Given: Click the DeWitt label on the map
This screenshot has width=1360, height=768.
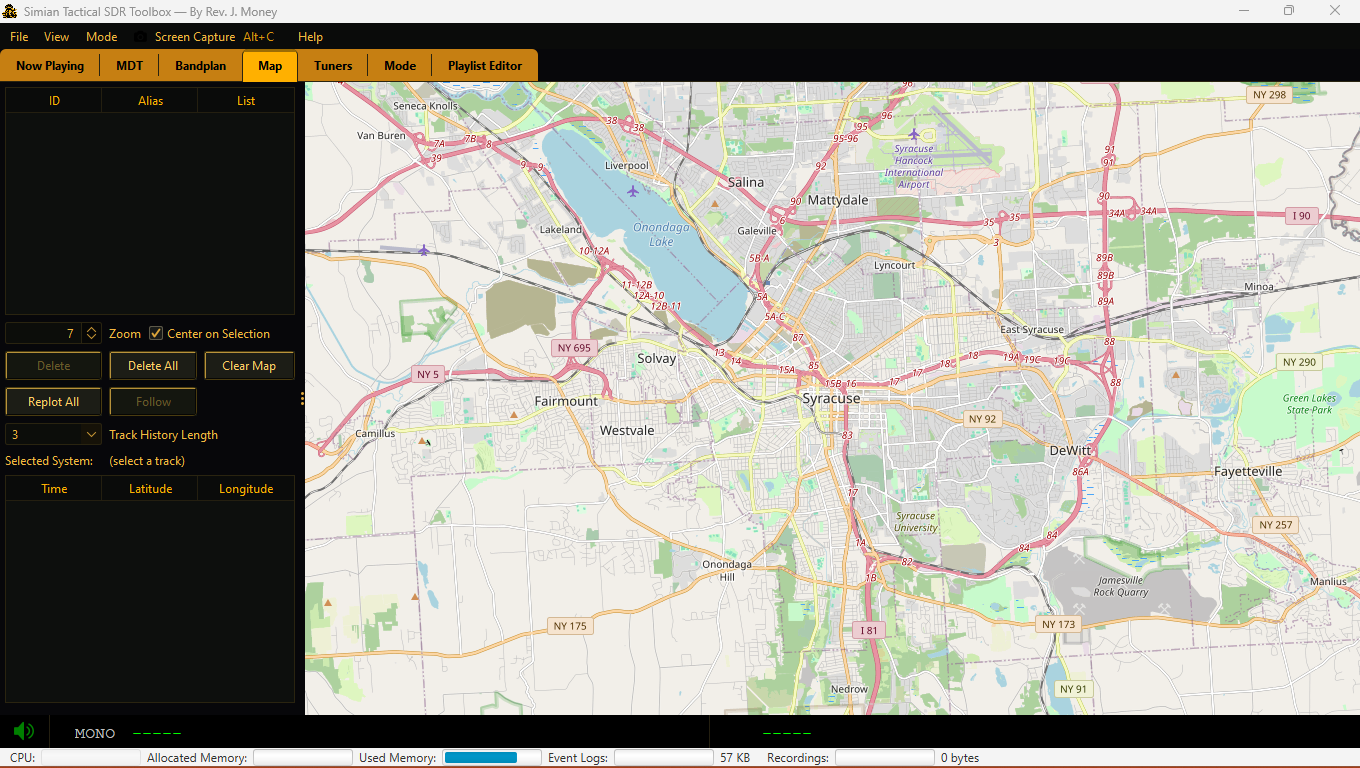Looking at the screenshot, I should (1070, 451).
